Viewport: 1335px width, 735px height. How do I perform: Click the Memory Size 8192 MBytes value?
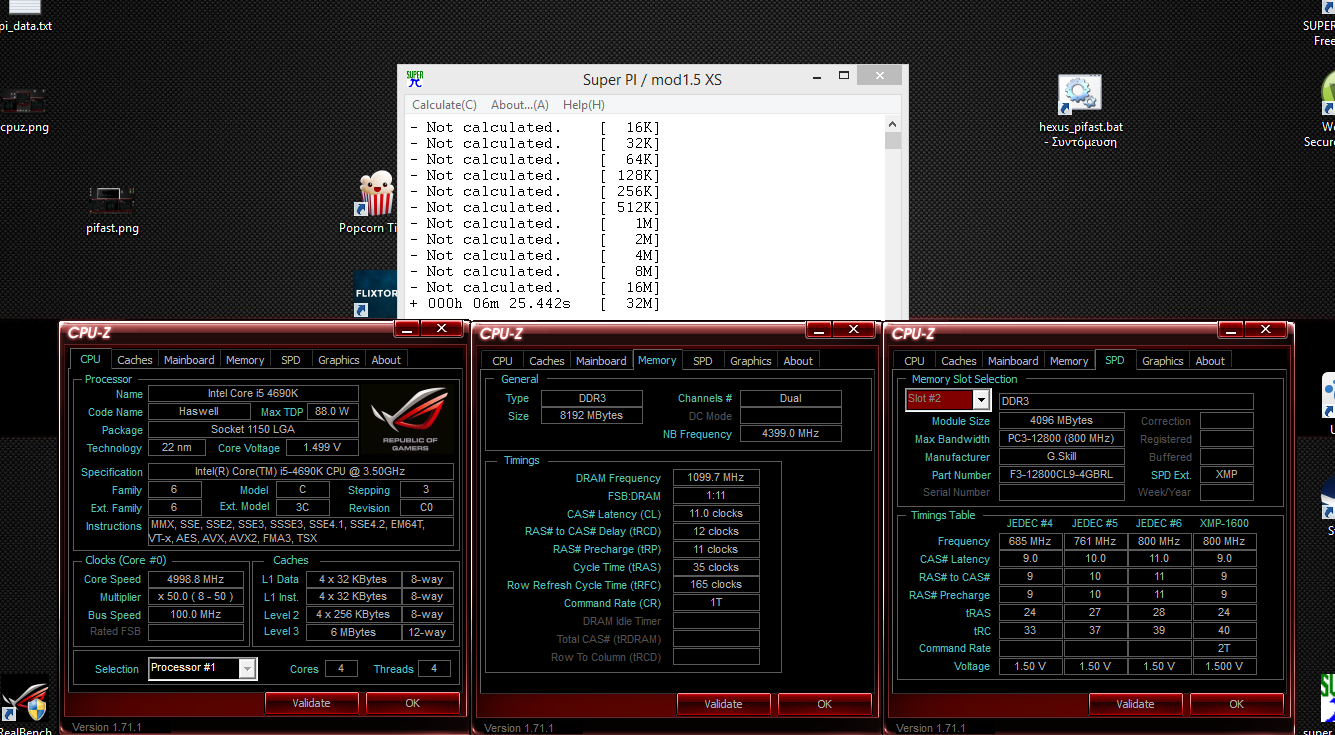coord(592,416)
